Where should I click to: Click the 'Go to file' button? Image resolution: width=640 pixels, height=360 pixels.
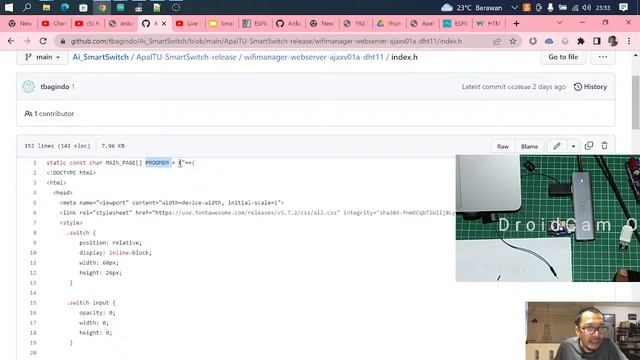tap(563, 57)
